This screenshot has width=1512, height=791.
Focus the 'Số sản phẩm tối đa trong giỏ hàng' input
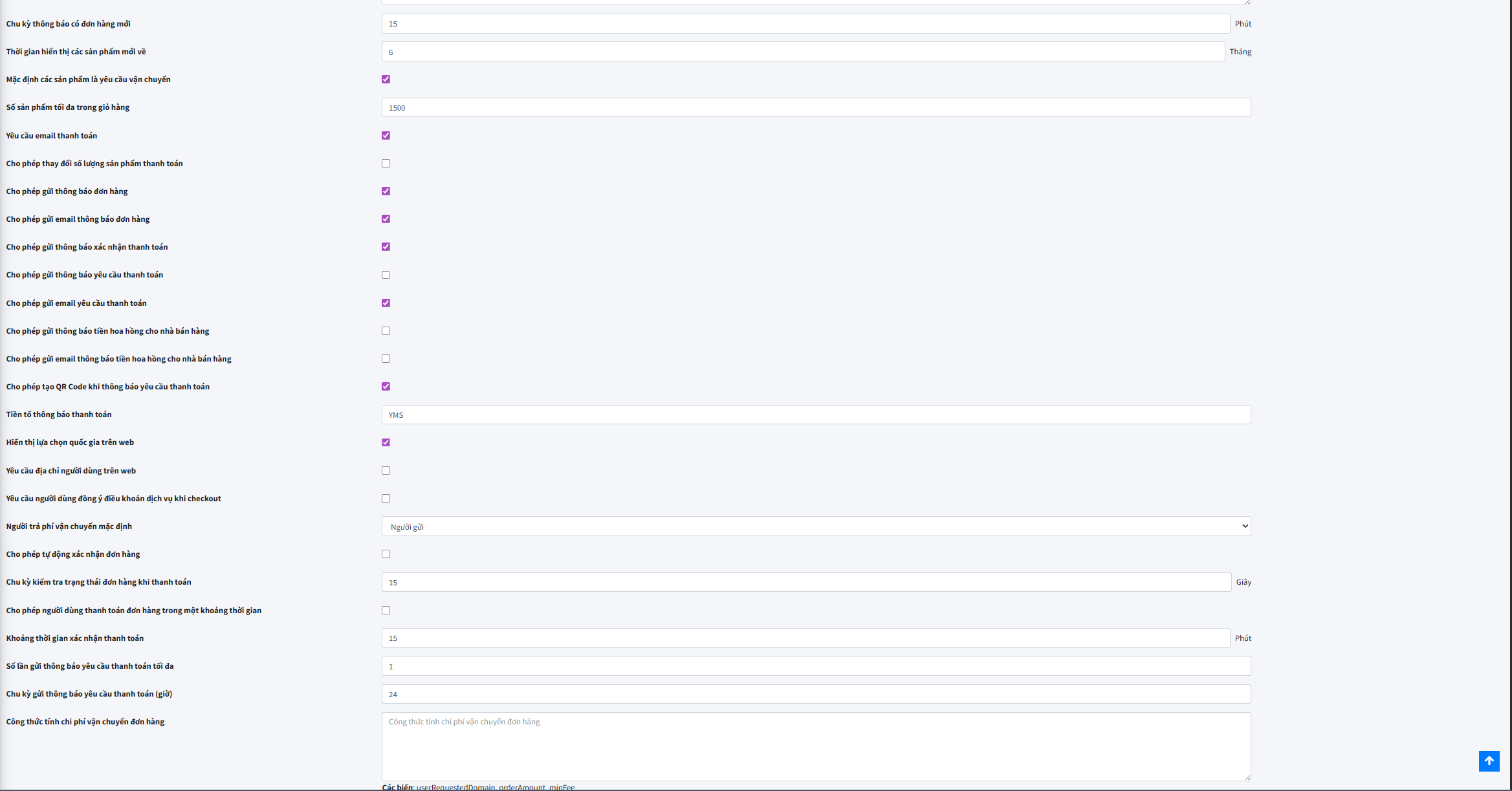815,107
